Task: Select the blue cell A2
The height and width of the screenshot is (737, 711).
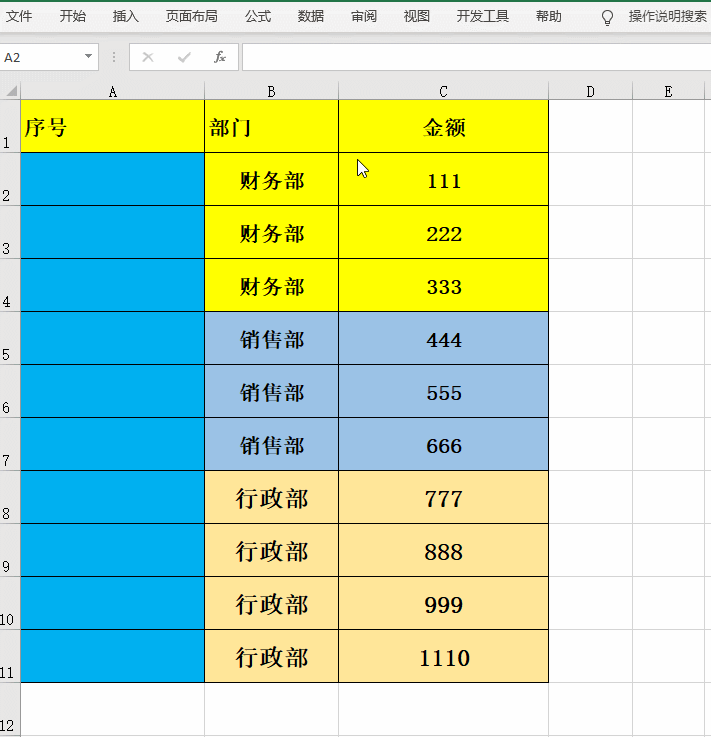Action: 113,179
